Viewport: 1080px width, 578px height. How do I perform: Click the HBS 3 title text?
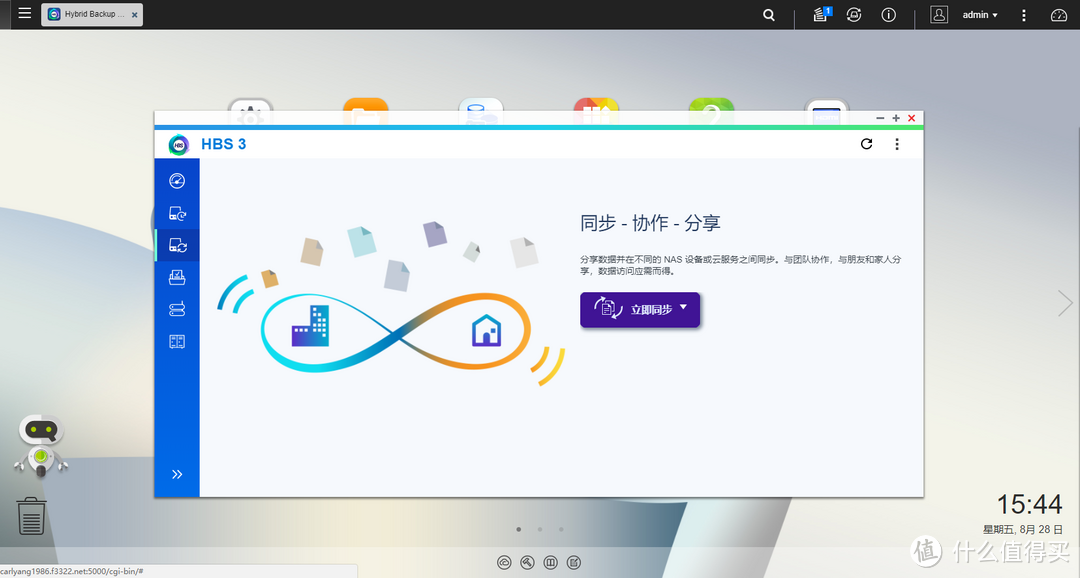[223, 144]
